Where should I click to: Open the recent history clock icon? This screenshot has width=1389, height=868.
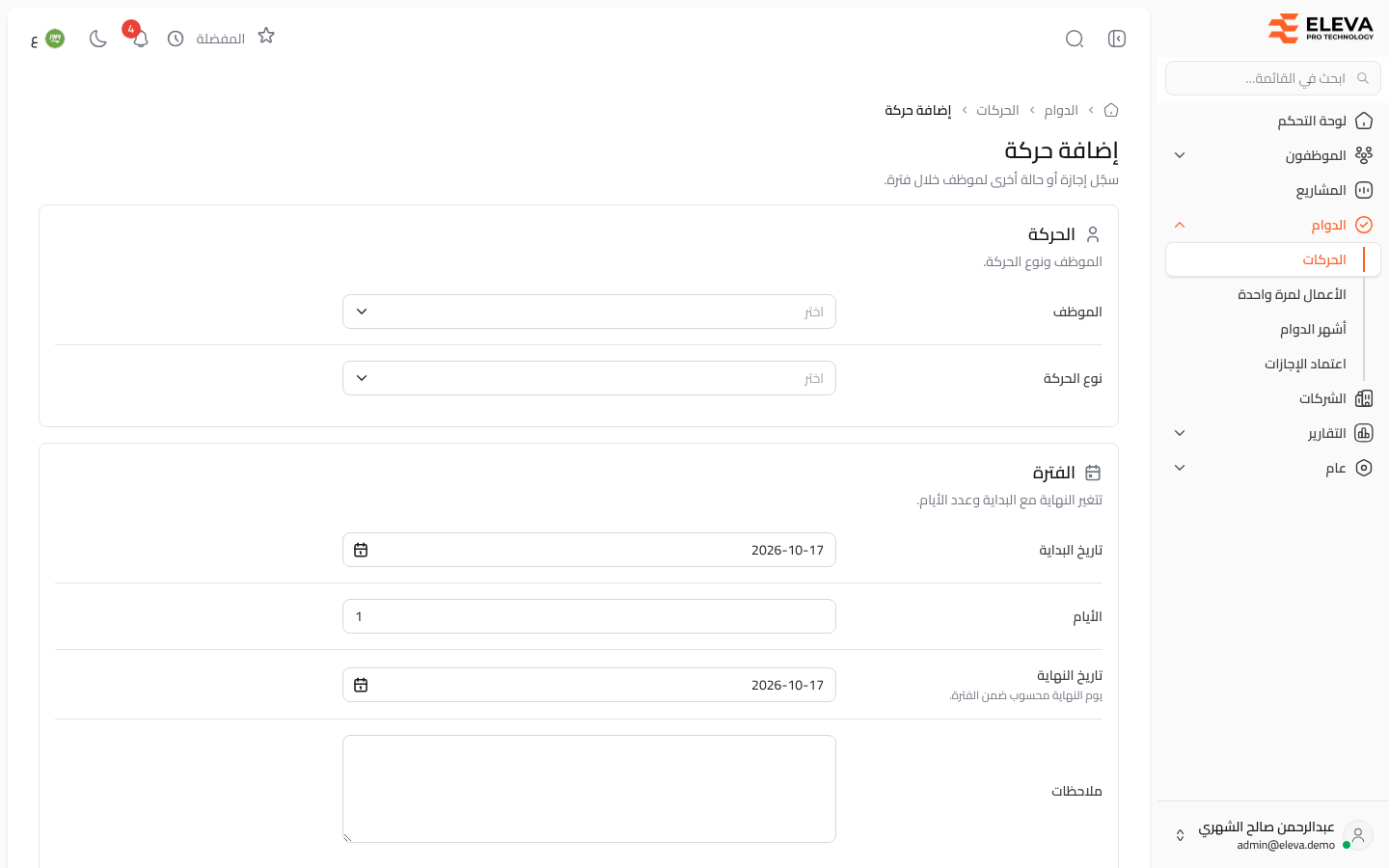click(176, 39)
